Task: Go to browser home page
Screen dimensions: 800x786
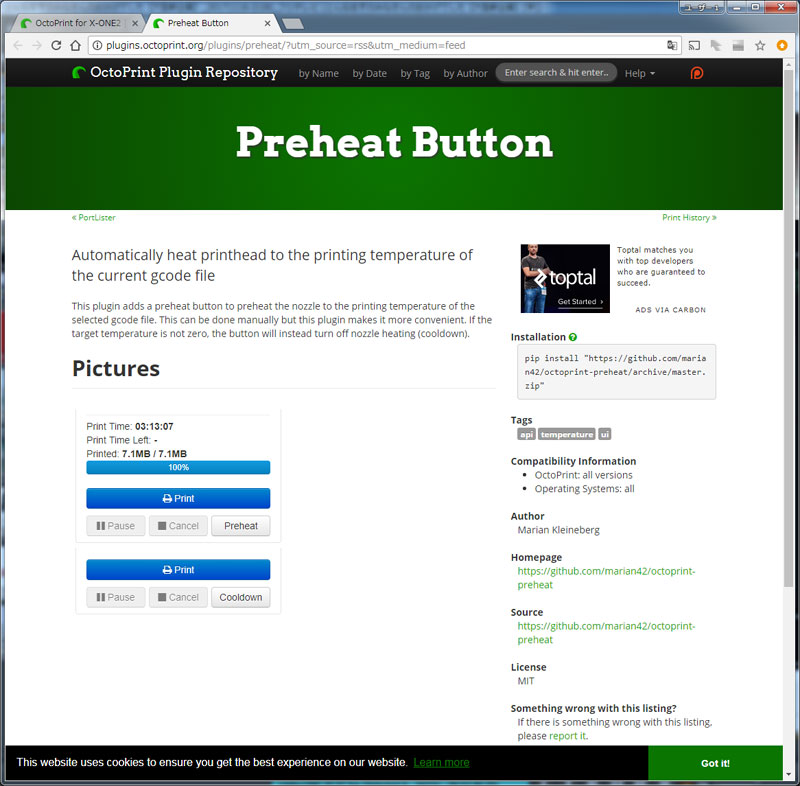Action: pos(76,45)
